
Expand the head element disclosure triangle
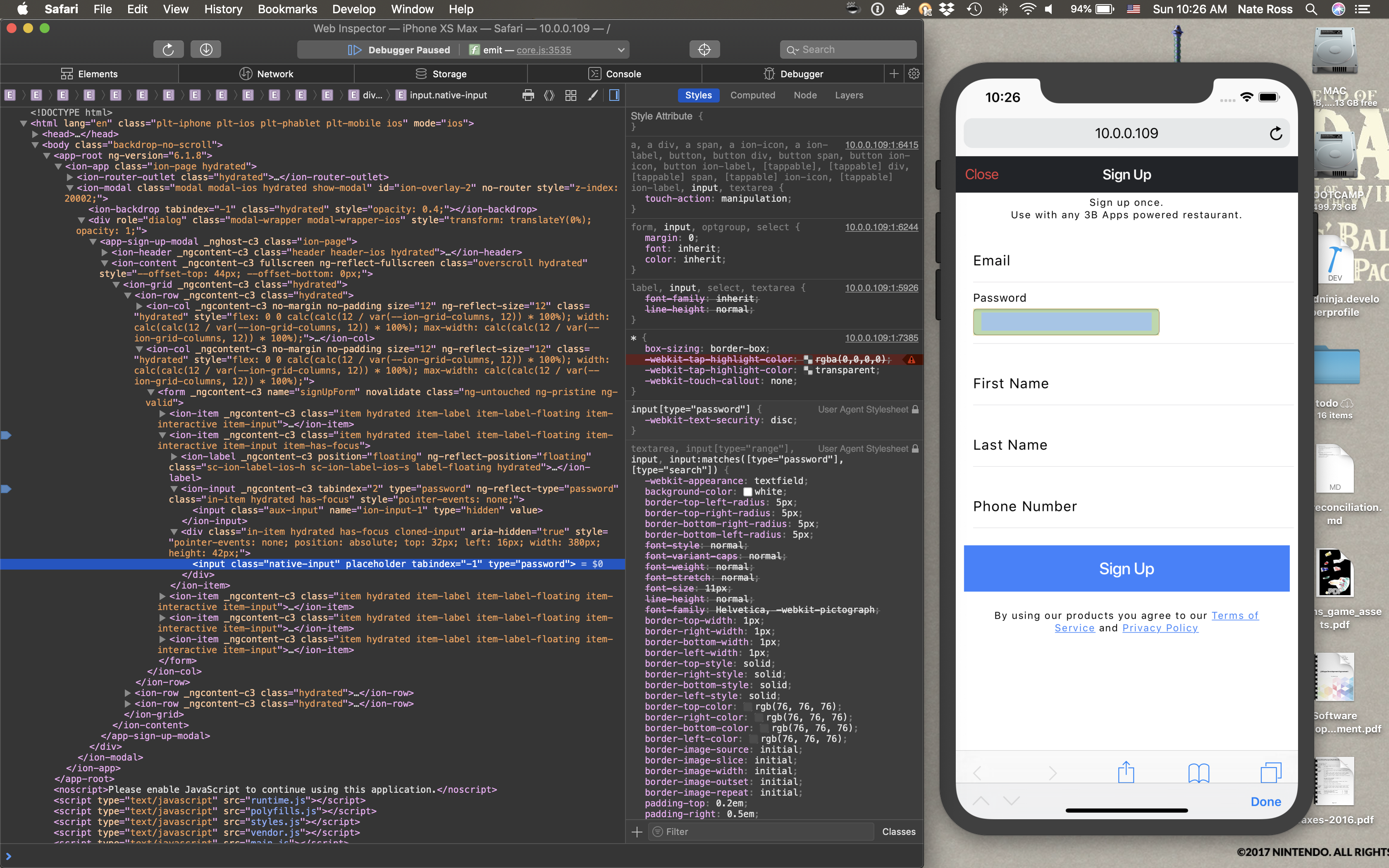pos(36,134)
